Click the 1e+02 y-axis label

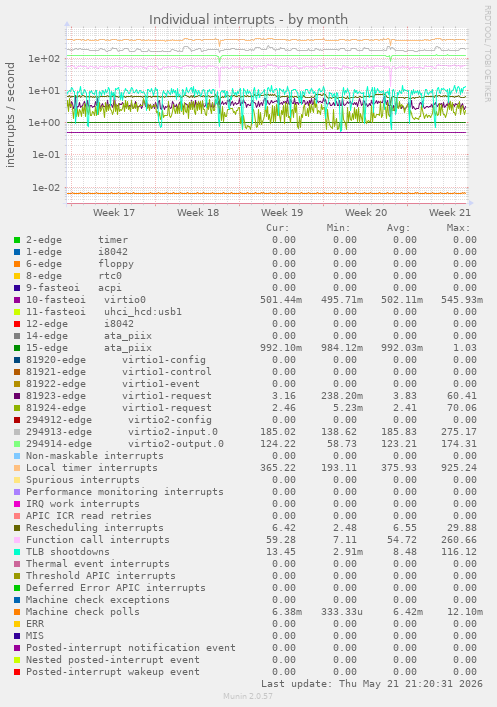44,59
